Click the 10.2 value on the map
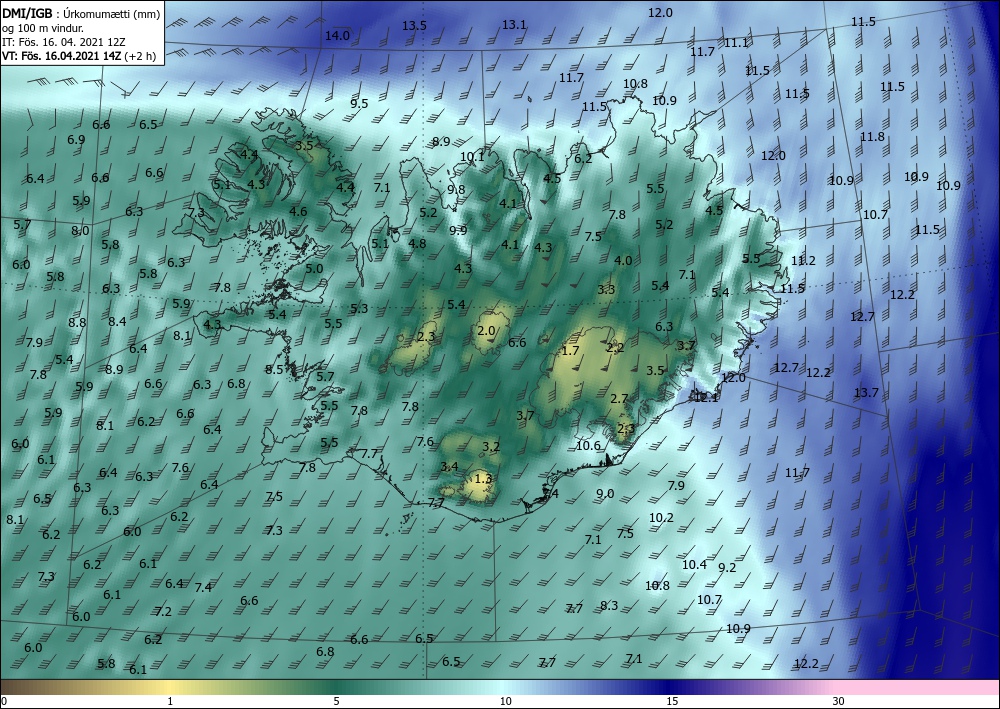The image size is (1000, 709). pyautogui.click(x=661, y=517)
